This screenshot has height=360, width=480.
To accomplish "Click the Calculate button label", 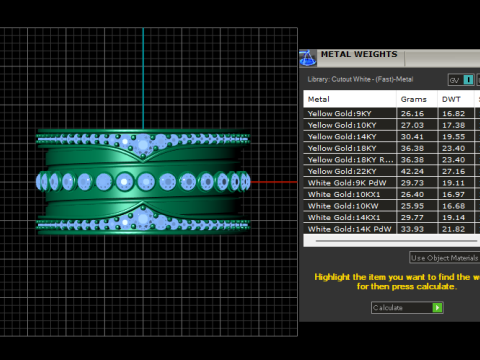I will pyautogui.click(x=388, y=308).
